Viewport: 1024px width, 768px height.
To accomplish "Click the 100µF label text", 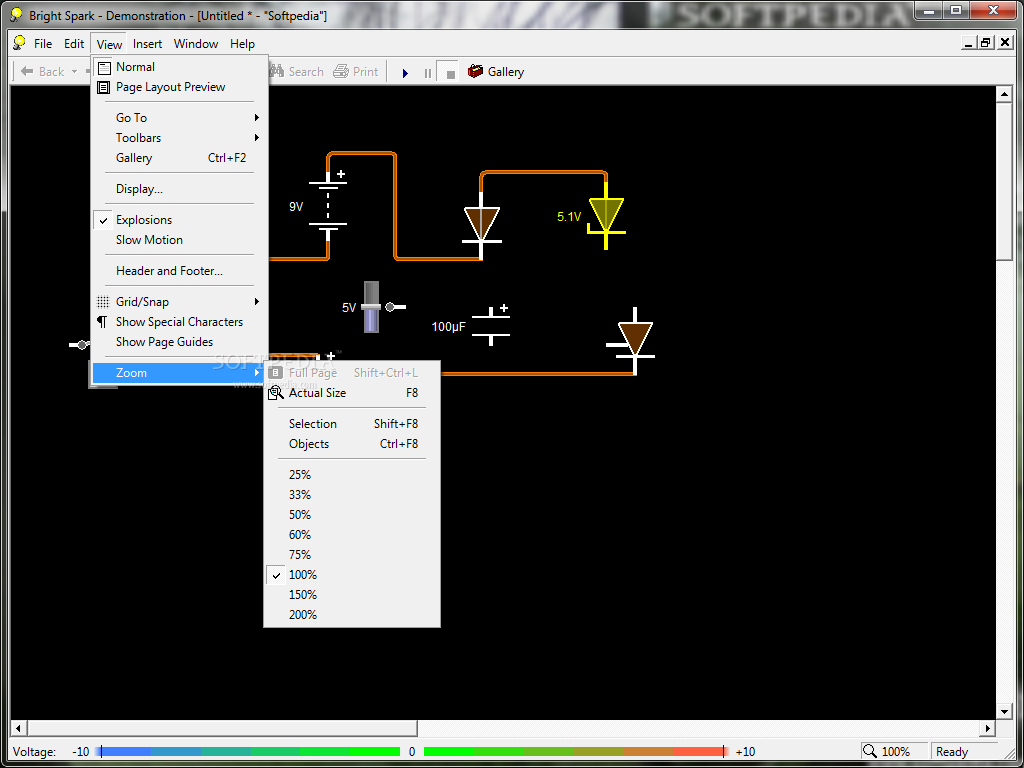I will pos(449,327).
